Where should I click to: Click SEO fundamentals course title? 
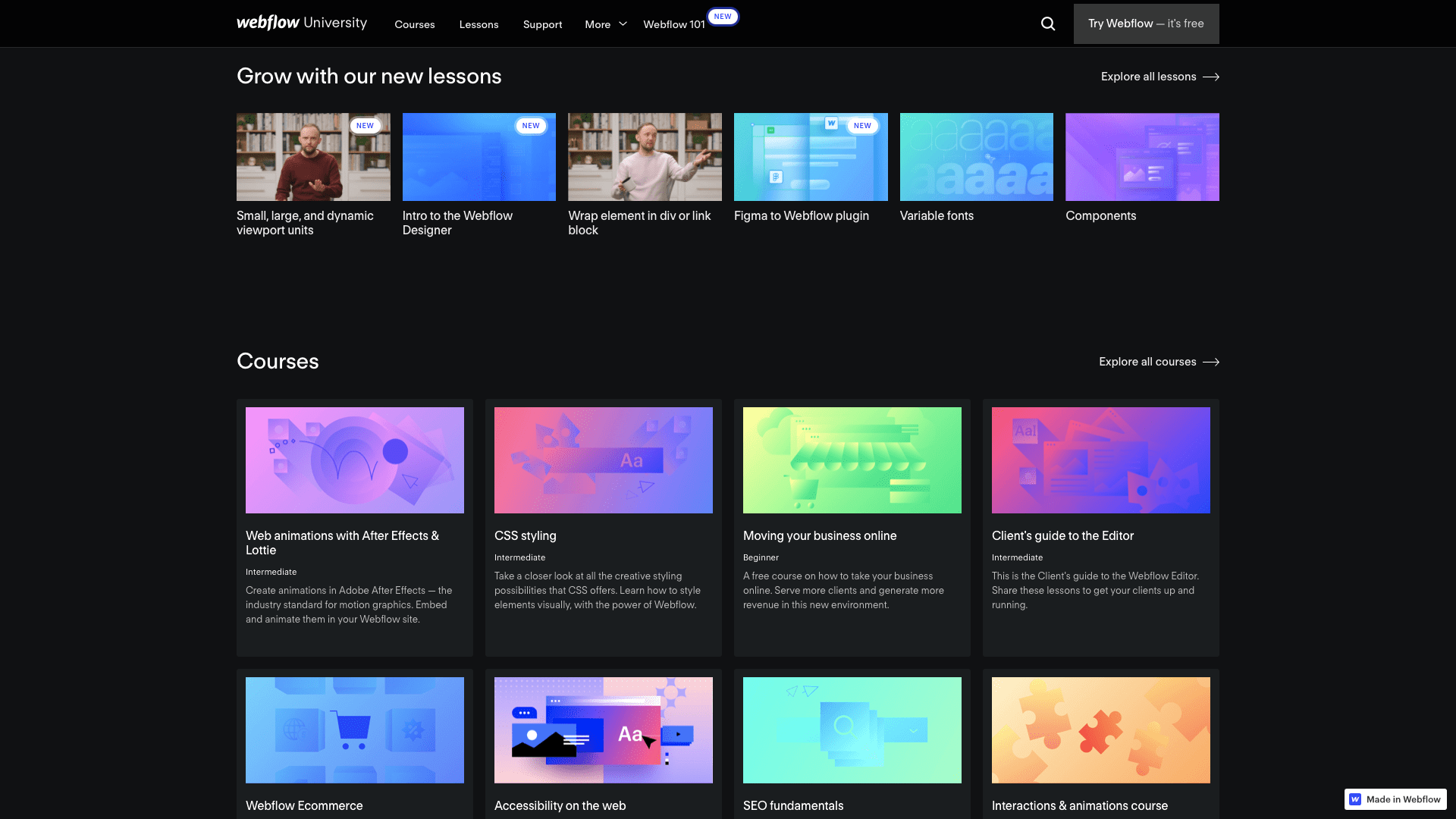click(x=793, y=805)
